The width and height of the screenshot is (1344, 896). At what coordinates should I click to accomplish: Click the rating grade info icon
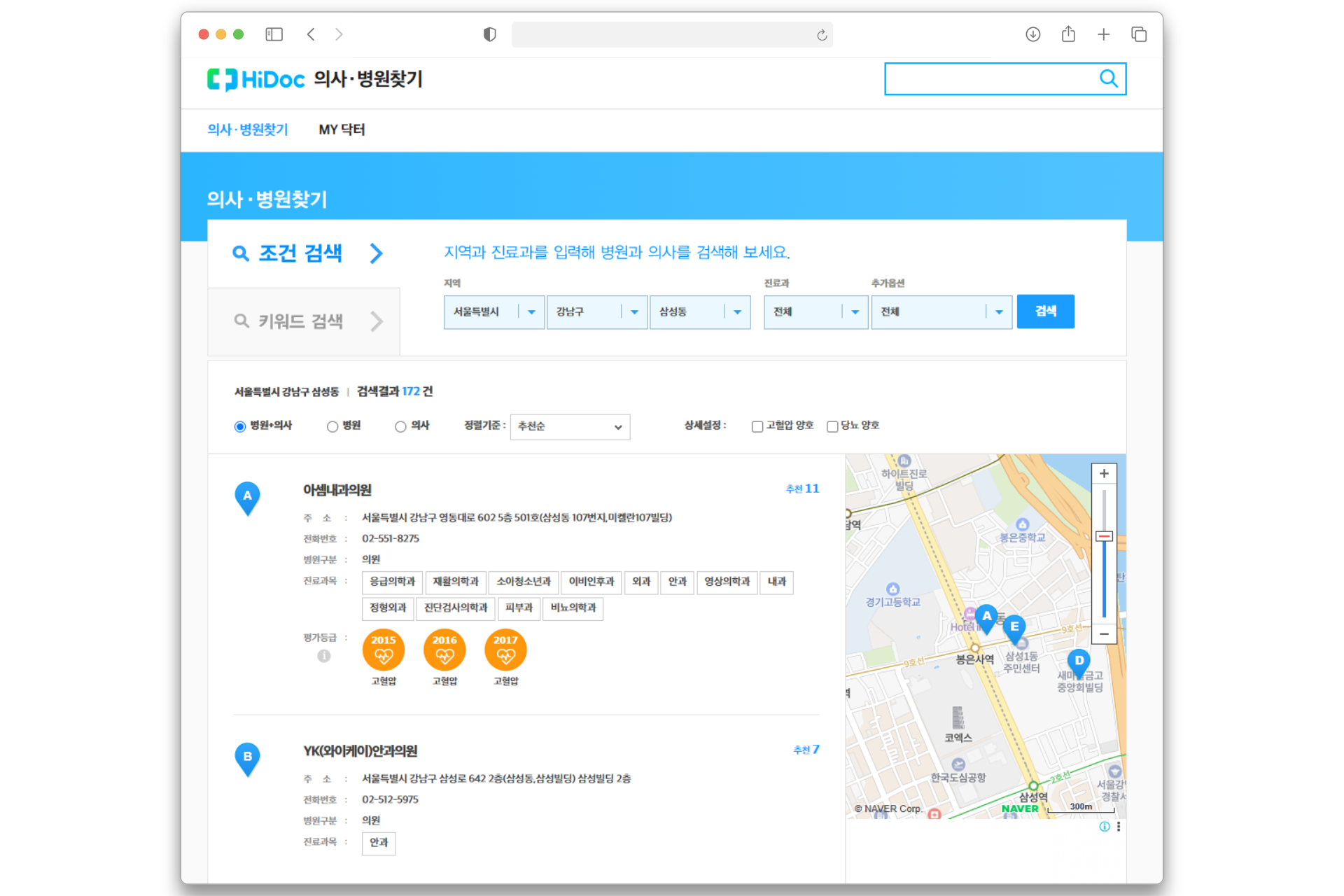point(323,656)
